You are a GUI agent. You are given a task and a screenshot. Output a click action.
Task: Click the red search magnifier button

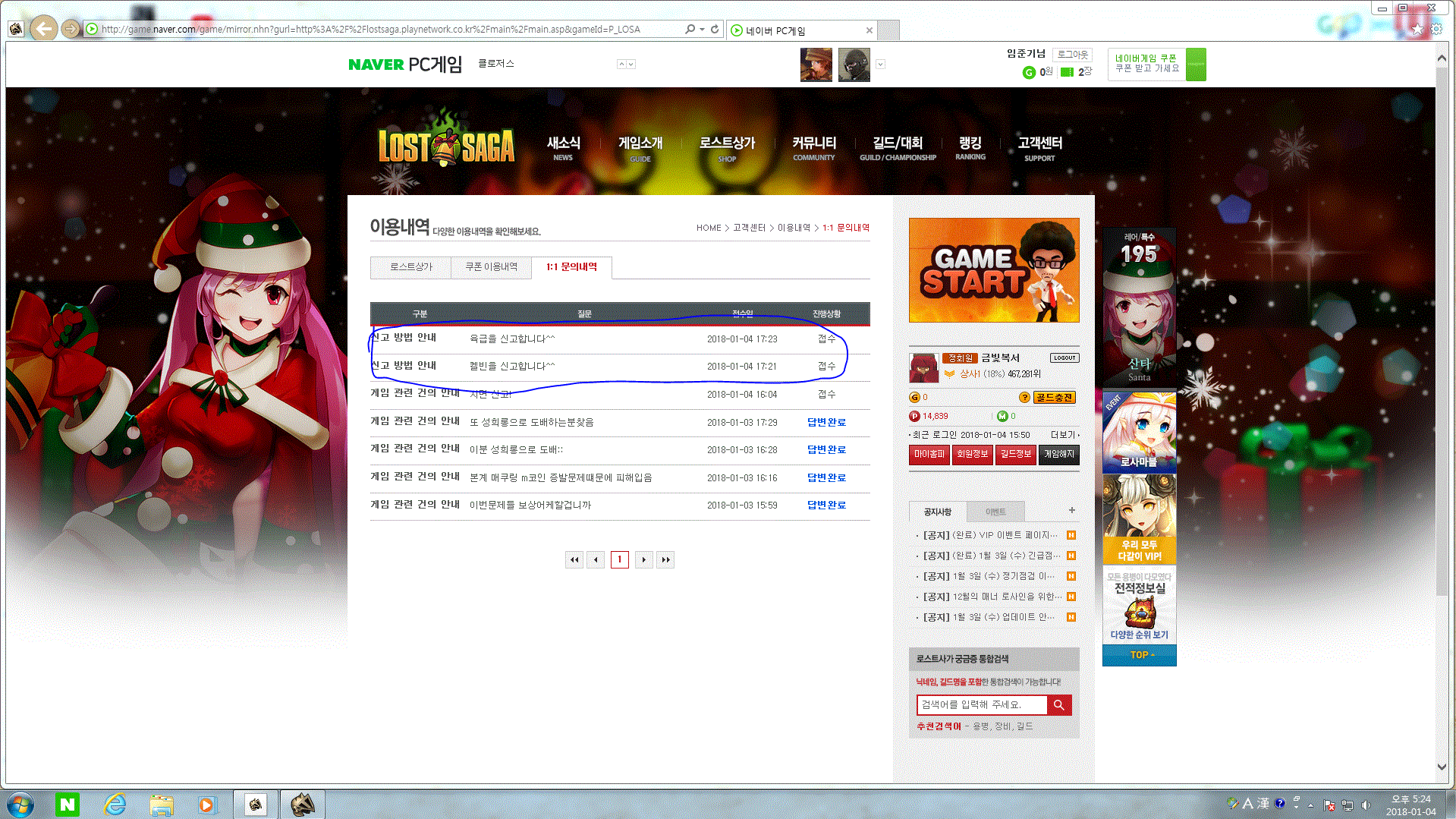tap(1059, 705)
